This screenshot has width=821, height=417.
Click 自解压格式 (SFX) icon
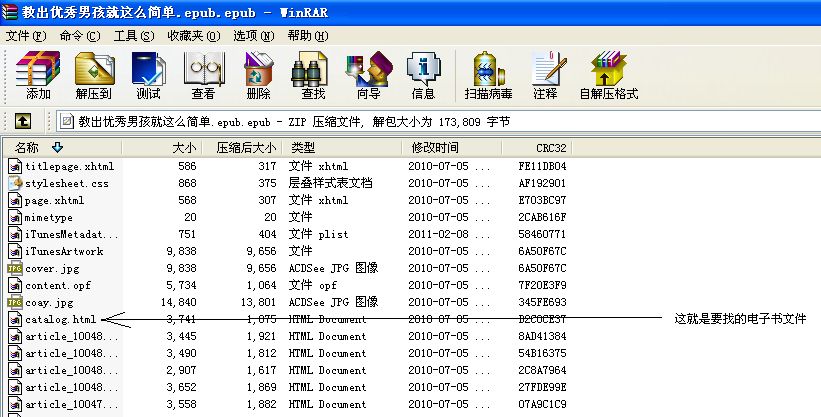608,75
